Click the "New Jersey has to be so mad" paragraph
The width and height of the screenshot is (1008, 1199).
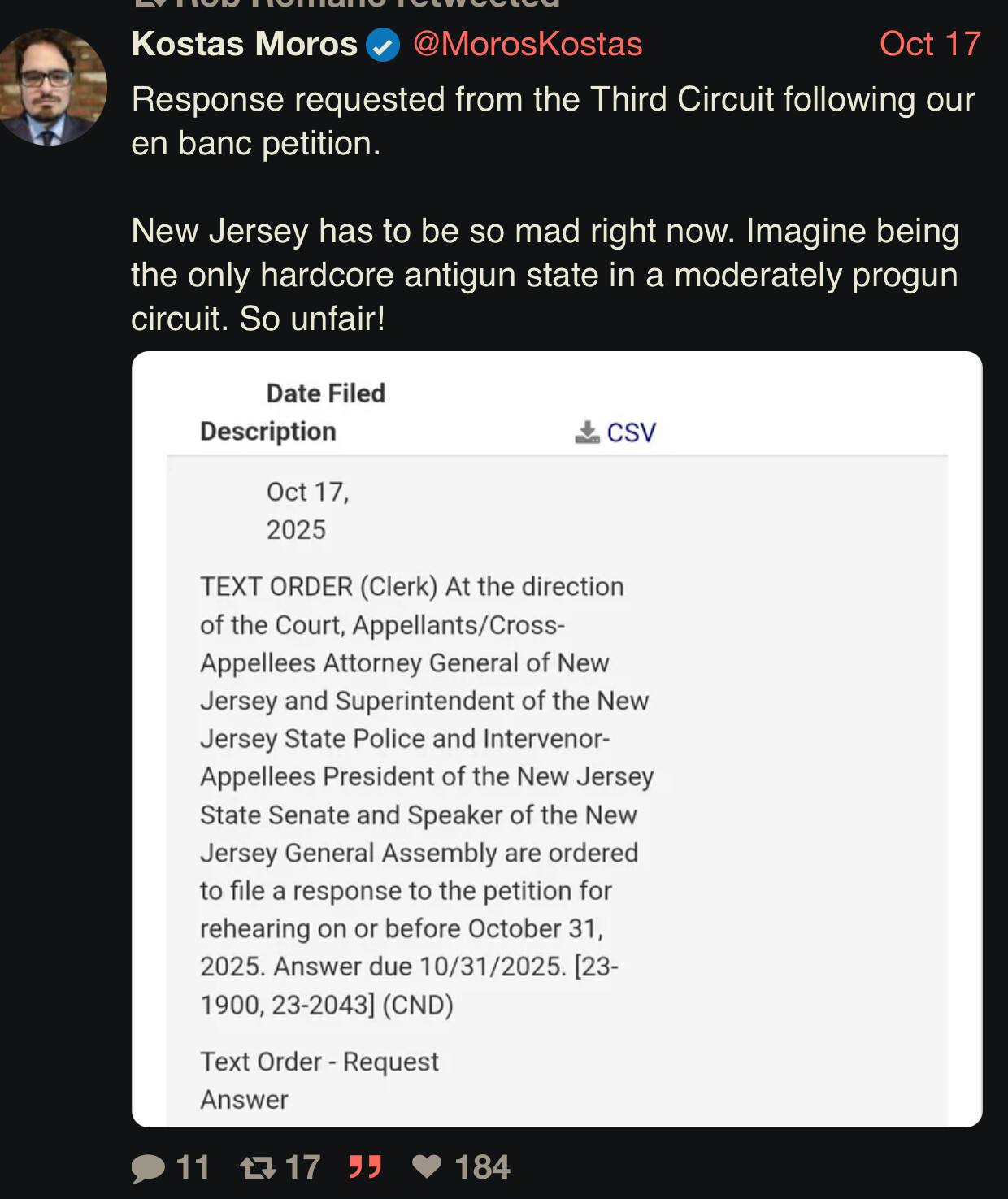click(545, 275)
